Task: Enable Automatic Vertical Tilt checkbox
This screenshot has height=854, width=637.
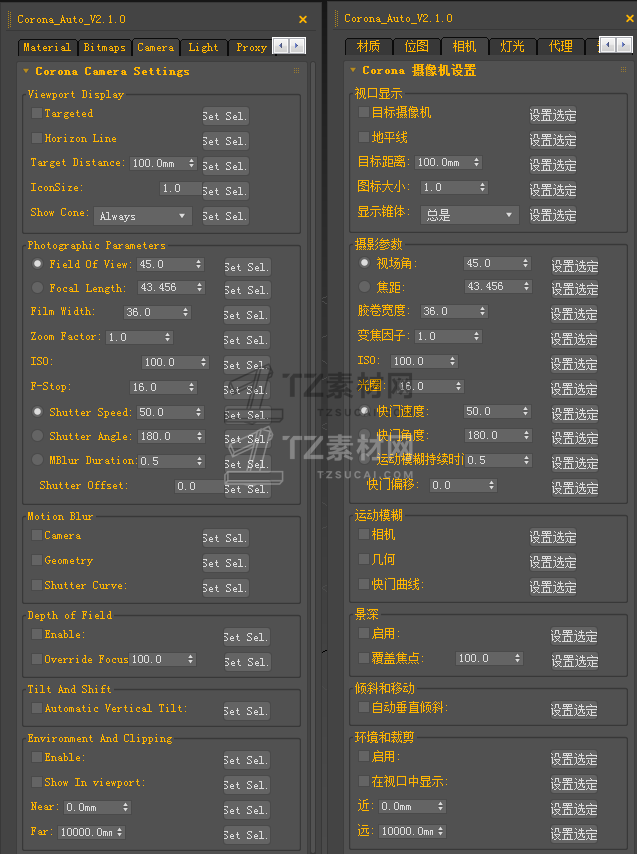Action: coord(37,708)
